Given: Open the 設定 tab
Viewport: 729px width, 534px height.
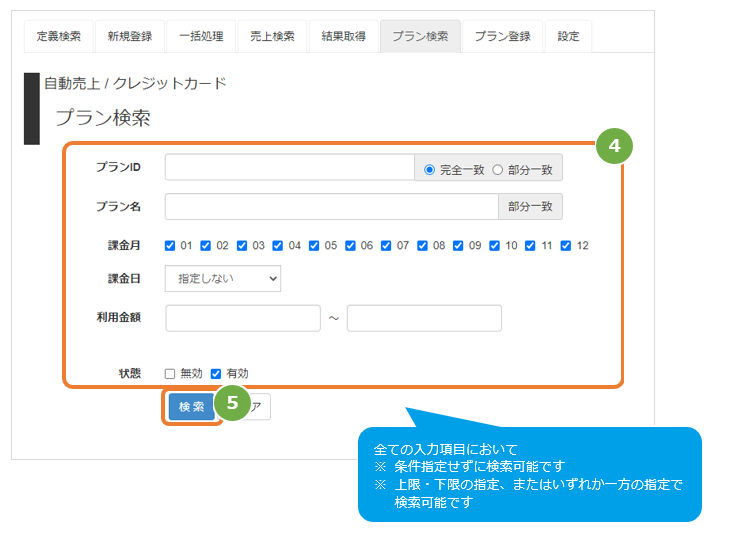Looking at the screenshot, I should 568,36.
